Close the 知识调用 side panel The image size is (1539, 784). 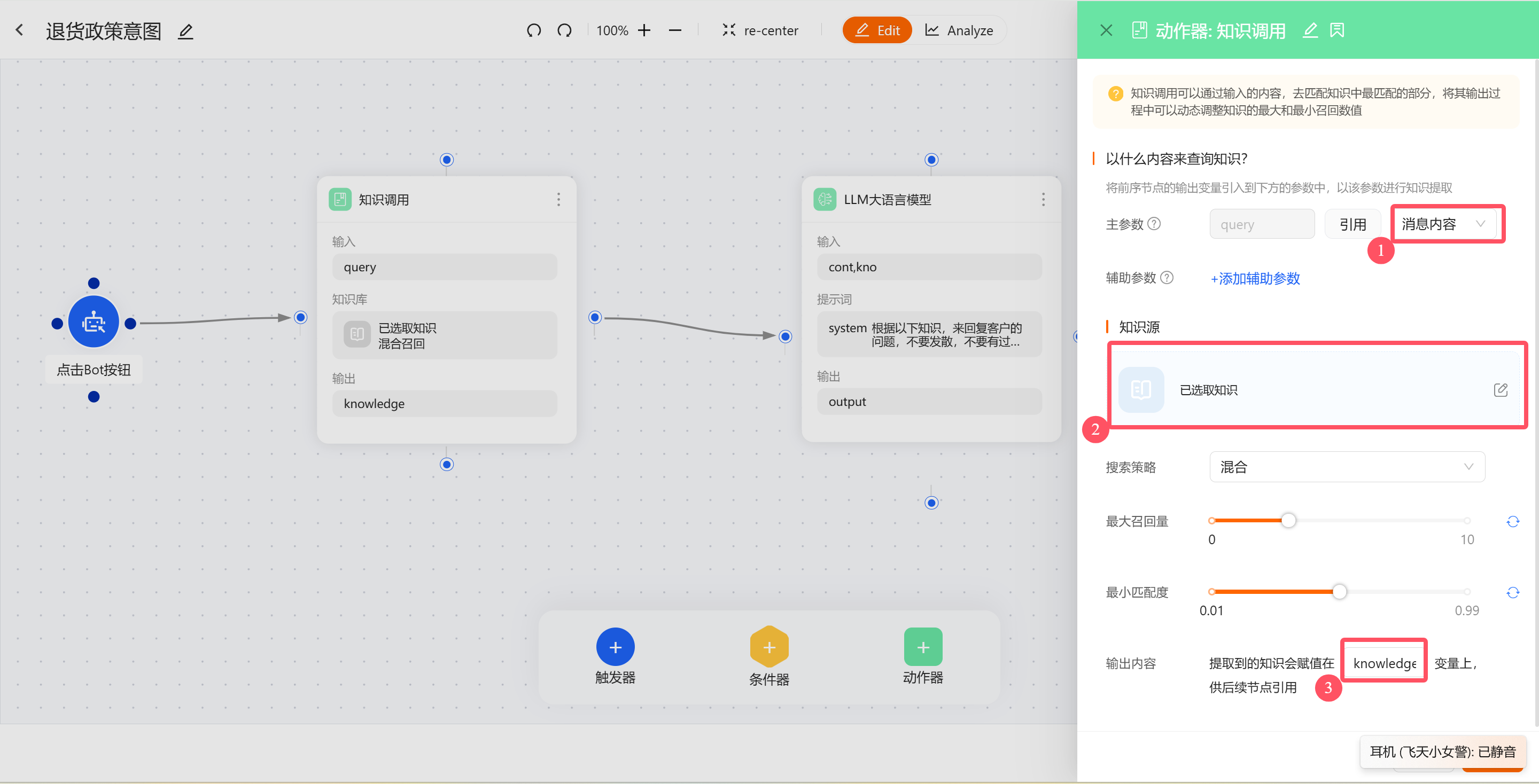click(1106, 30)
